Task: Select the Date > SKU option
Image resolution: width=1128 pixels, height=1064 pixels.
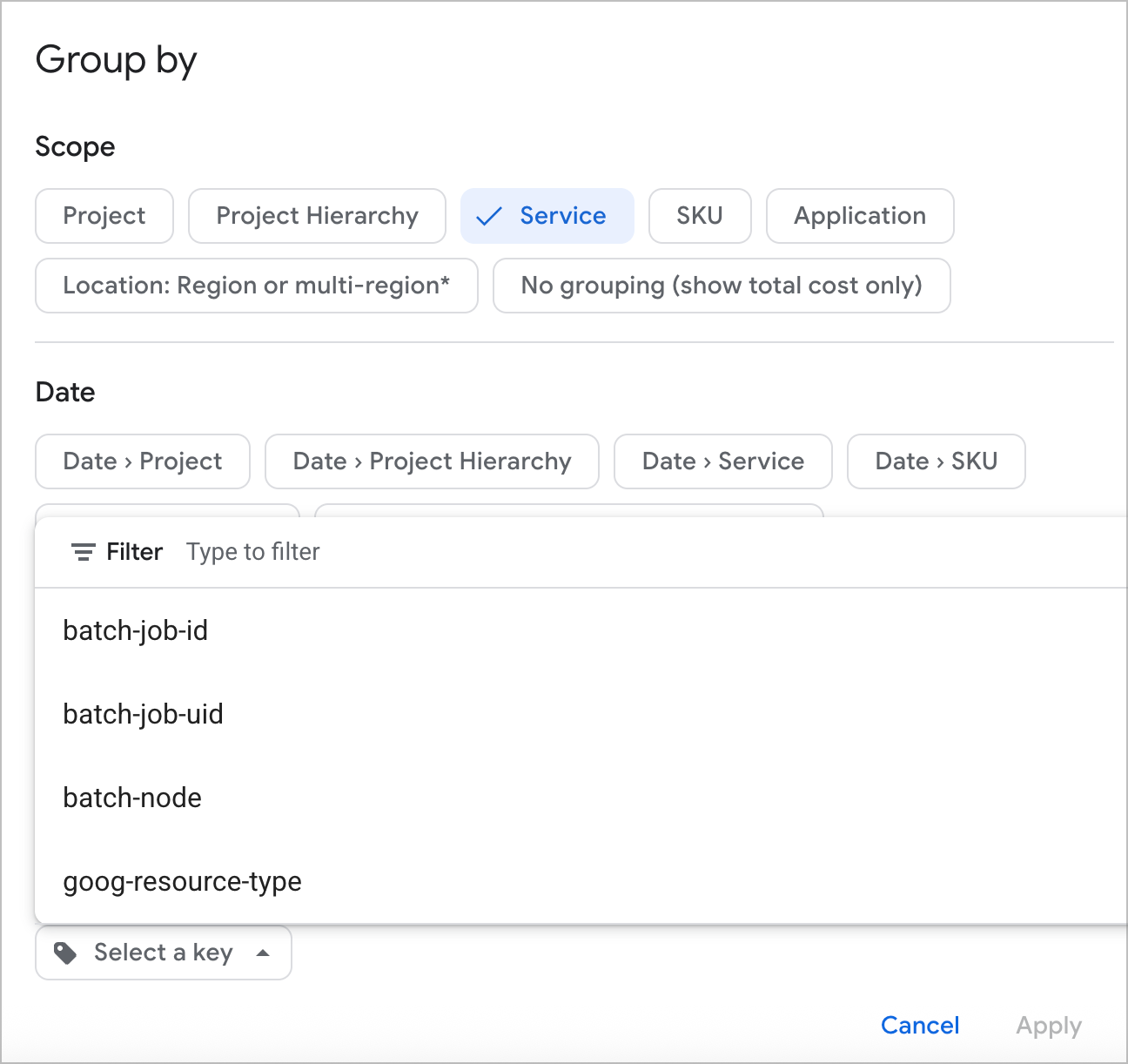Action: click(x=936, y=461)
